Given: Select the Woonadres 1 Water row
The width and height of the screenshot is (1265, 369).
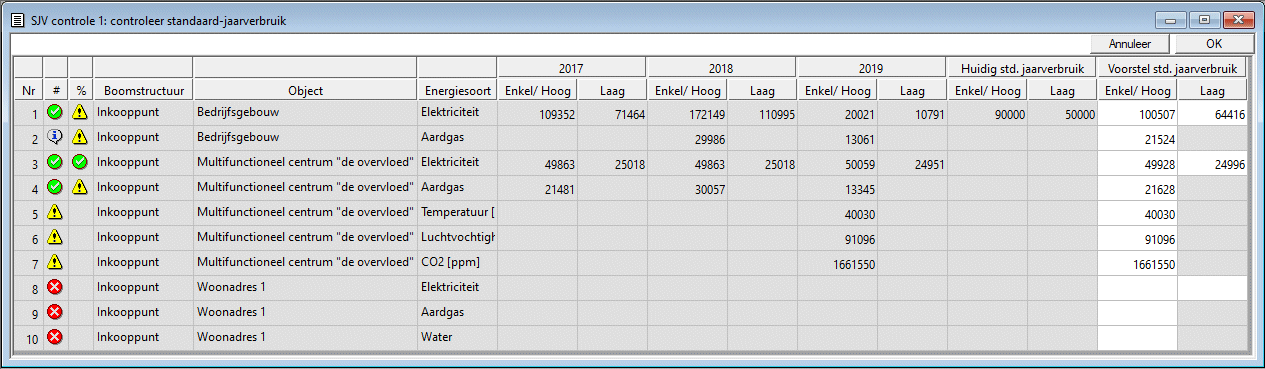Looking at the screenshot, I should (x=630, y=338).
